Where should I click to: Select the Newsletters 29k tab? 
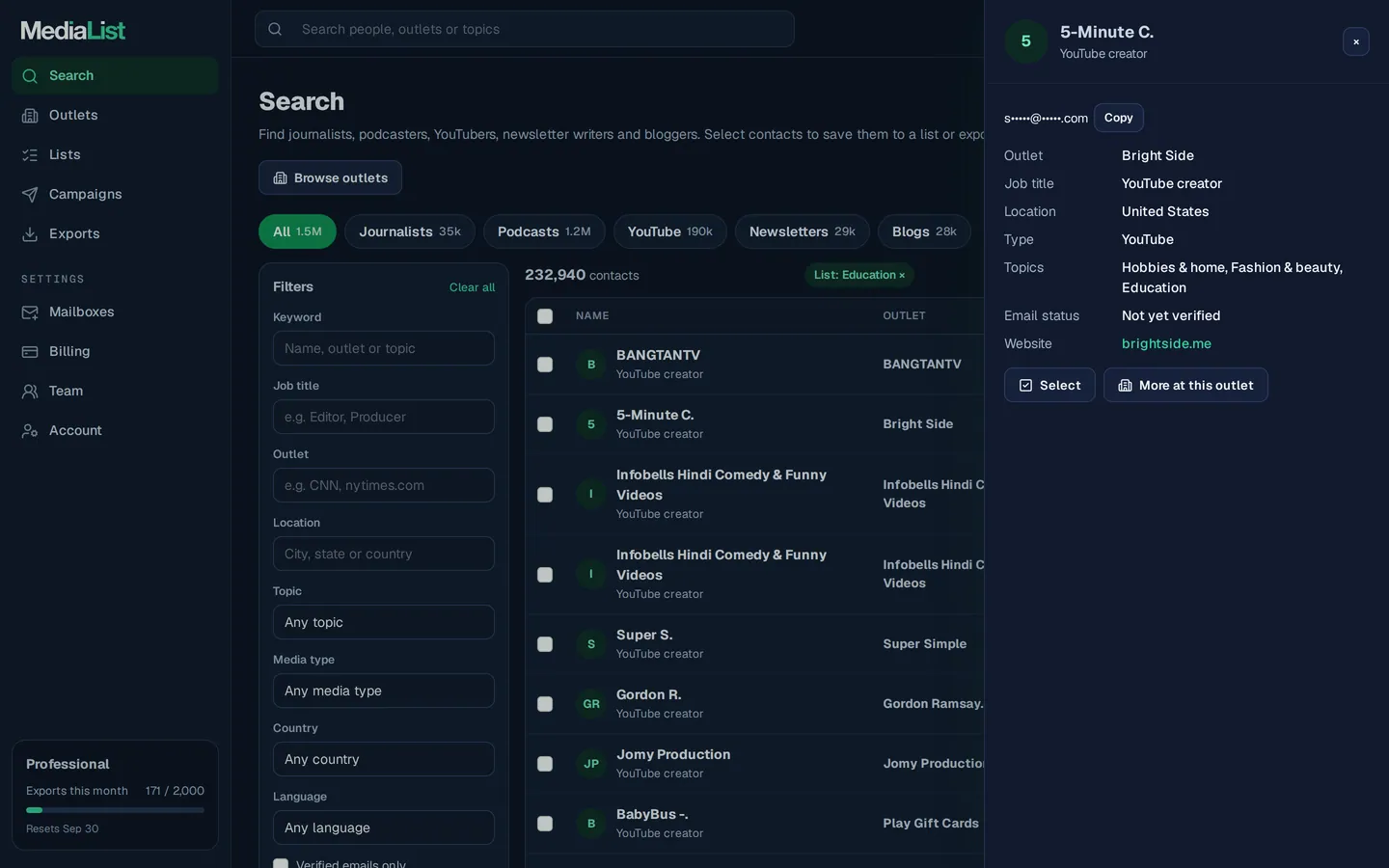coord(803,231)
